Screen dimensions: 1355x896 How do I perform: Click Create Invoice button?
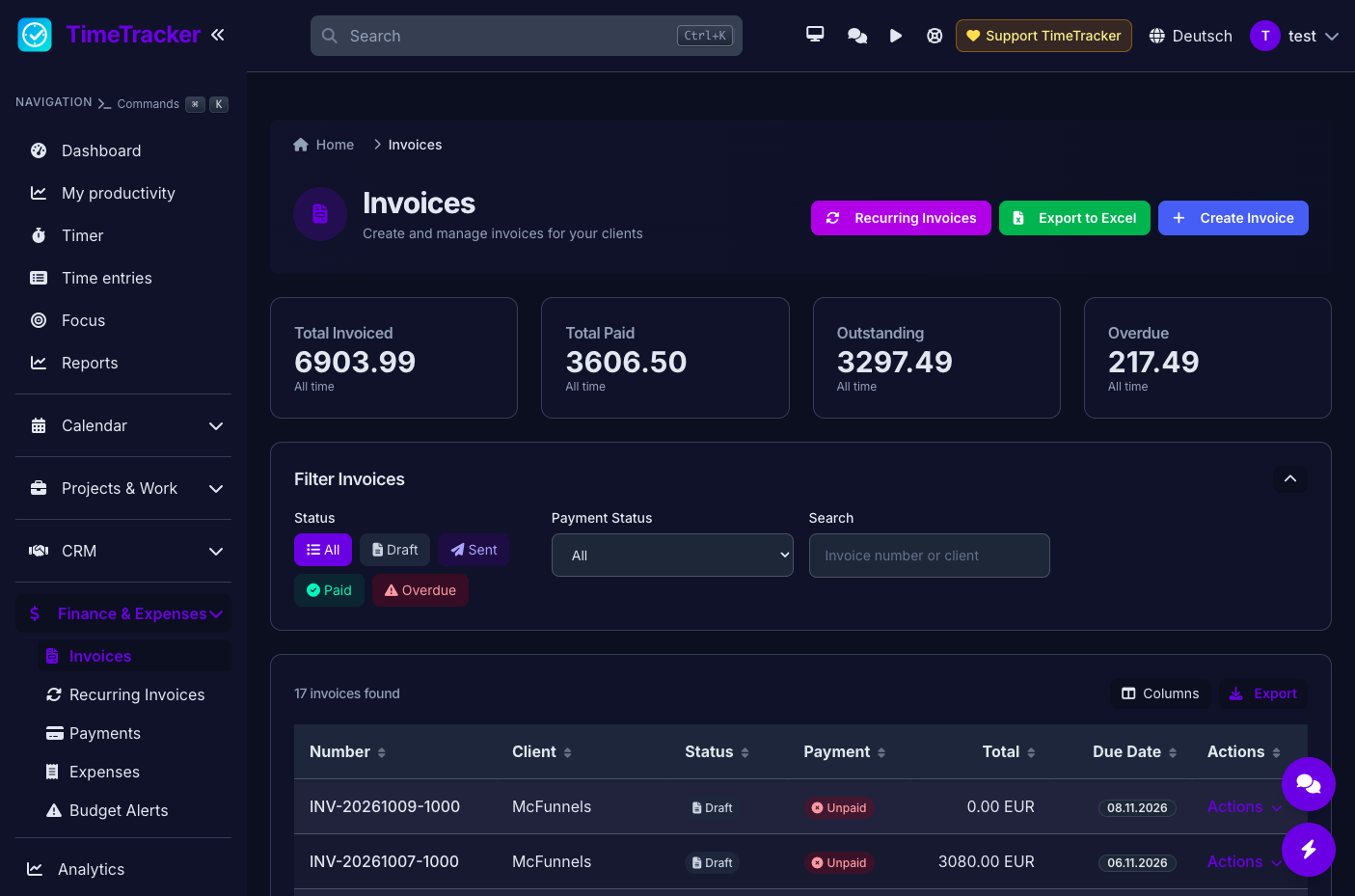pos(1233,218)
